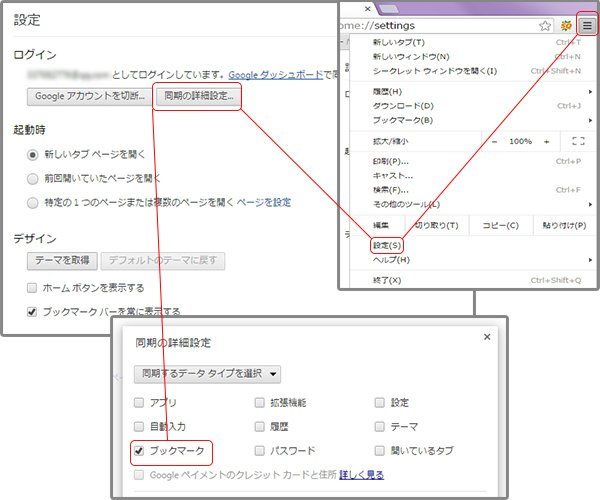Click デフォルトのテーマに戻す button

pos(163,261)
